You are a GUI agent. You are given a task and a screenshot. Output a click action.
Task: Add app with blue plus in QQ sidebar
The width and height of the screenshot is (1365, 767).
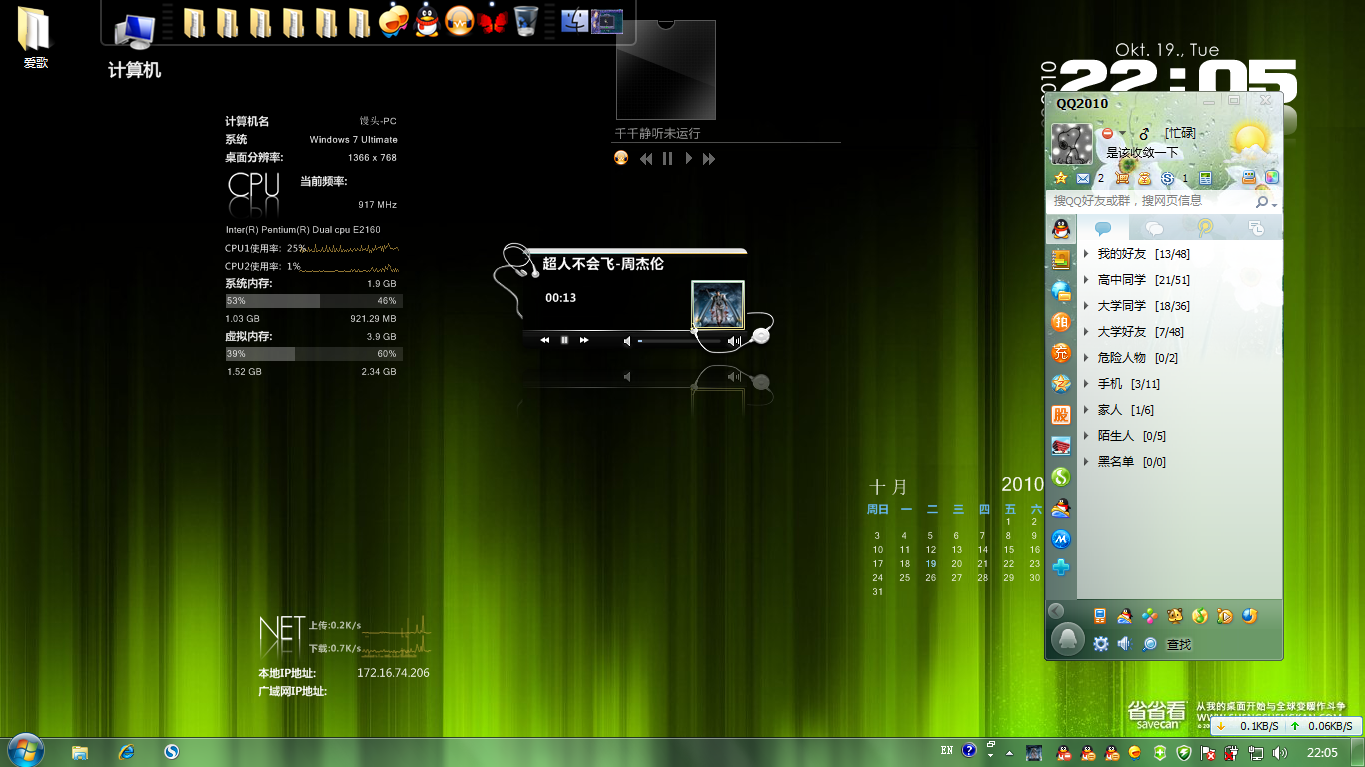[x=1061, y=567]
